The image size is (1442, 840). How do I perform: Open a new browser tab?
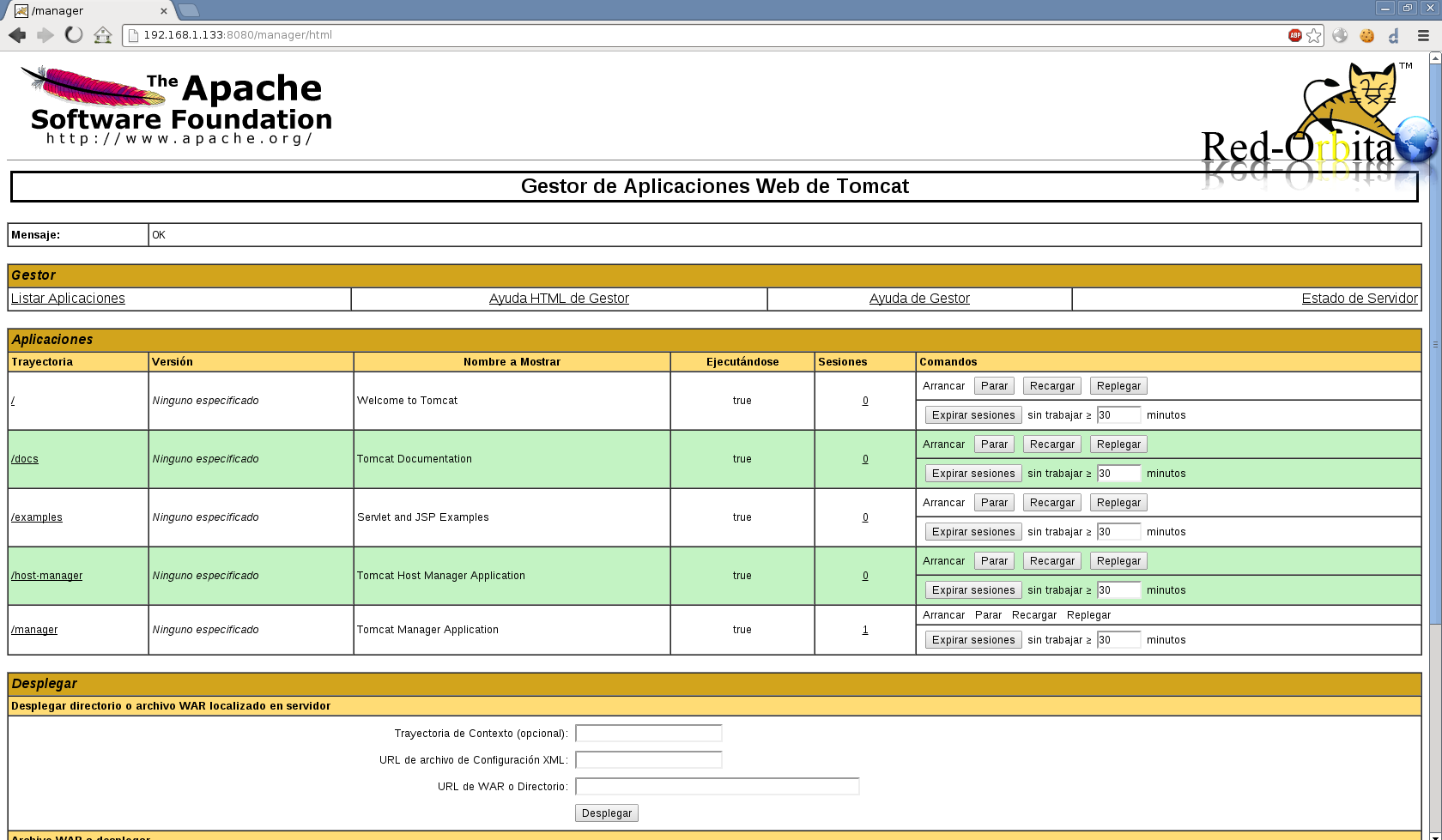click(x=189, y=10)
